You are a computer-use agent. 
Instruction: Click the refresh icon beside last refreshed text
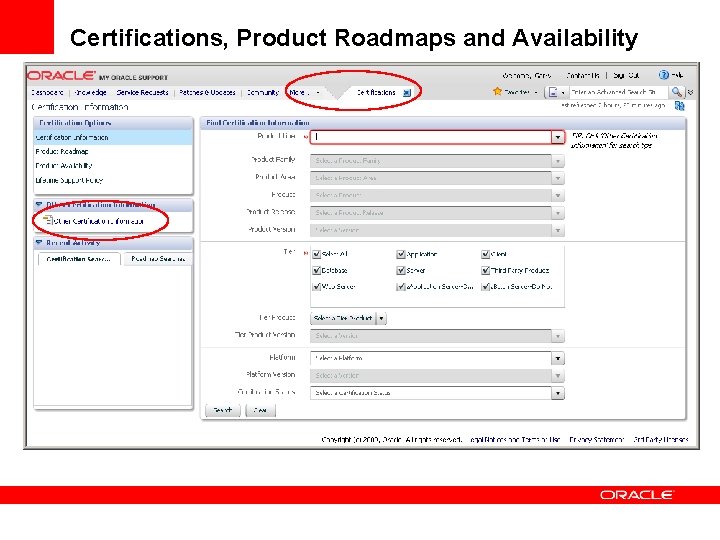point(680,106)
